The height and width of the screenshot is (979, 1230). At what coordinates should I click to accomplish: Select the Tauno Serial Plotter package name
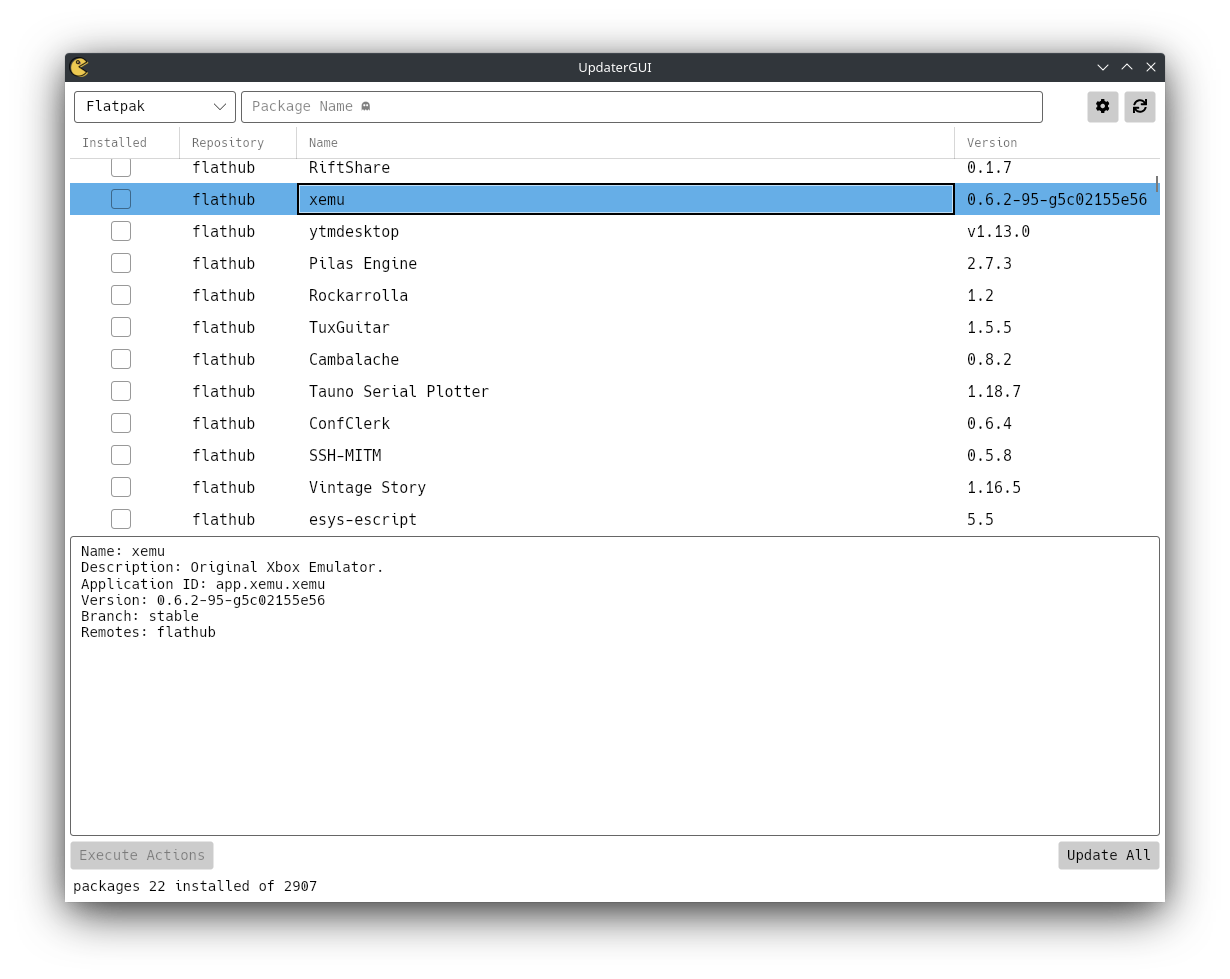pos(399,391)
